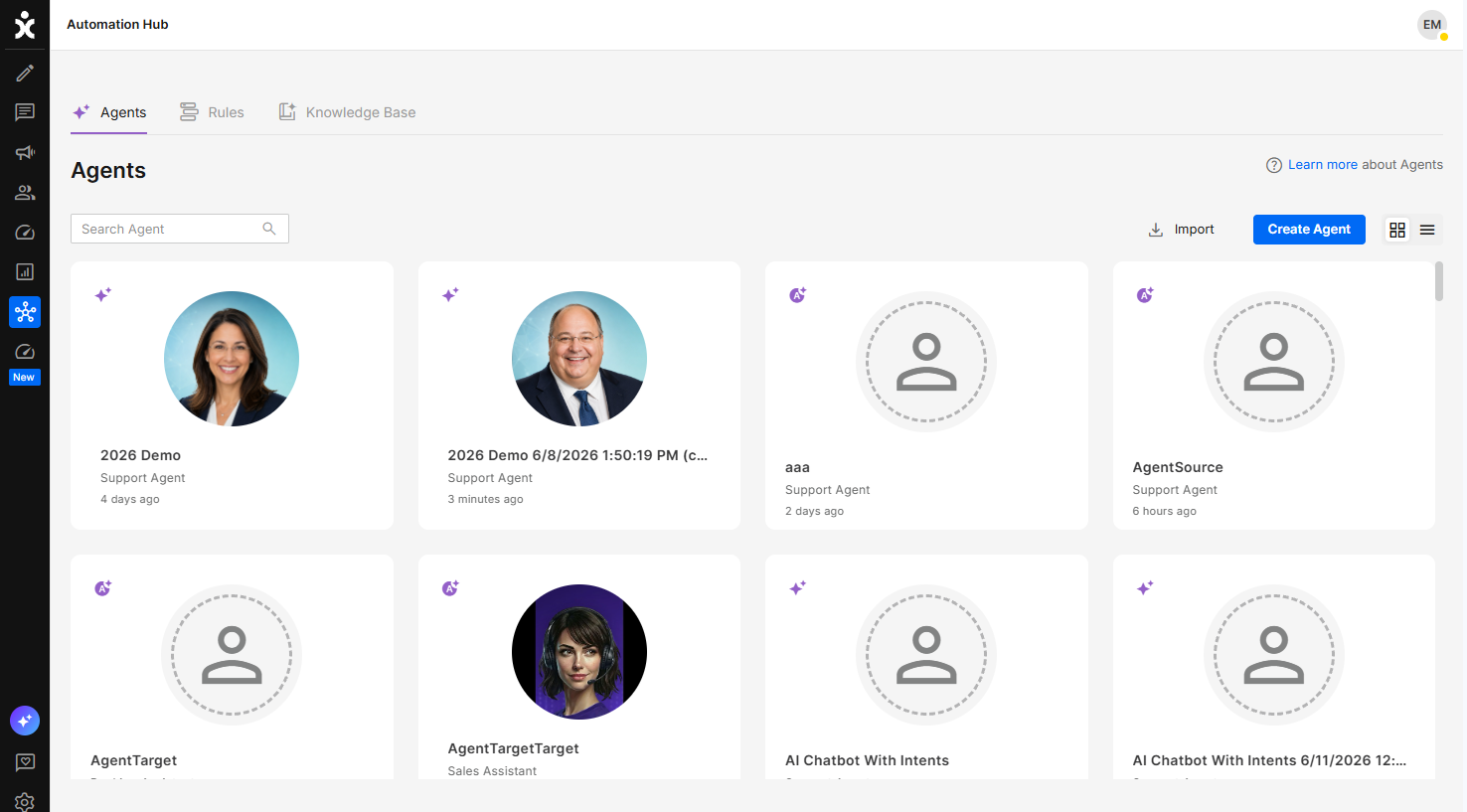Open the AgentSource placeholder avatar
This screenshot has width=1467, height=812.
pos(1274,362)
